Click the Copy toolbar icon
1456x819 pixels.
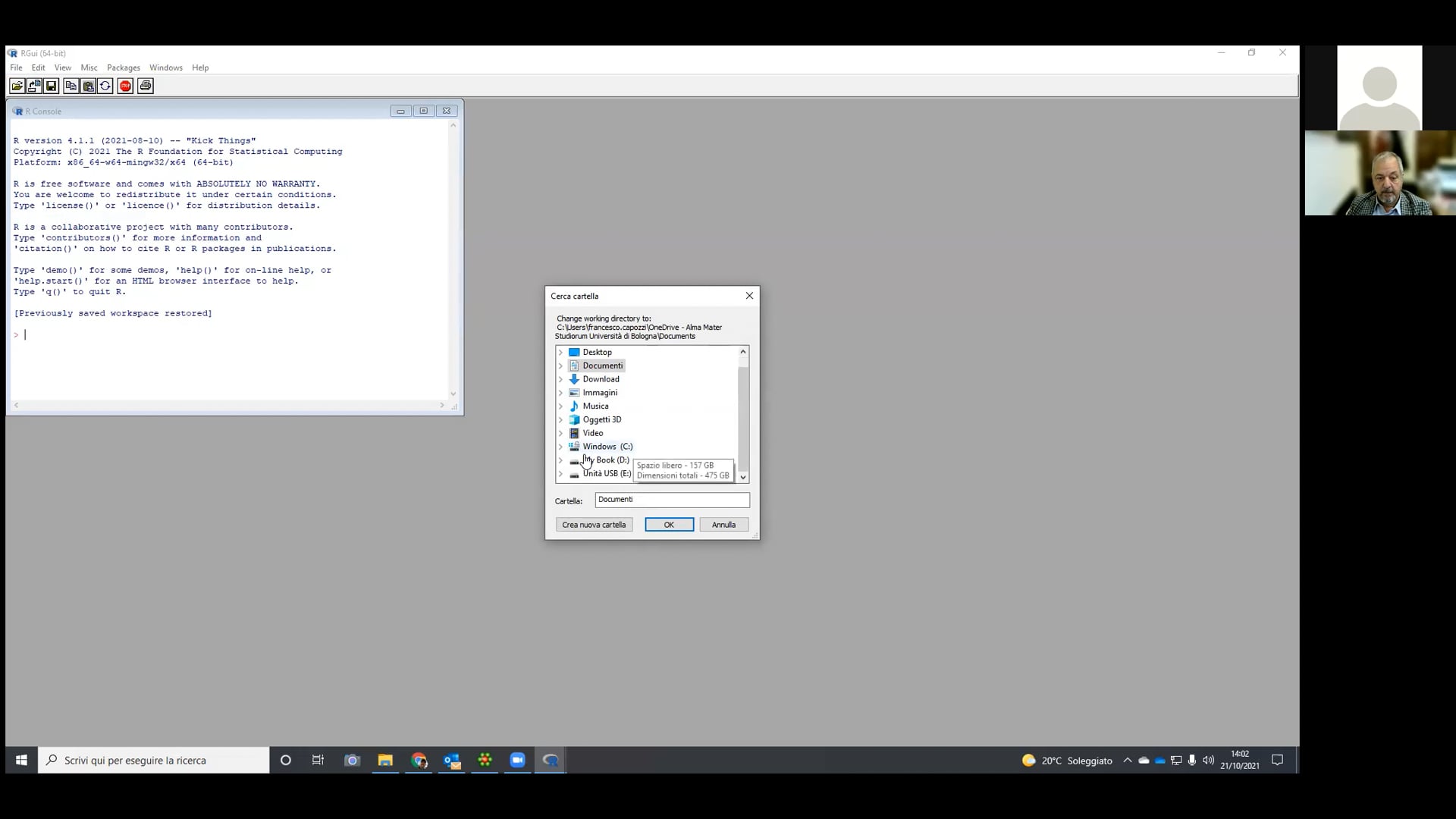pos(71,86)
